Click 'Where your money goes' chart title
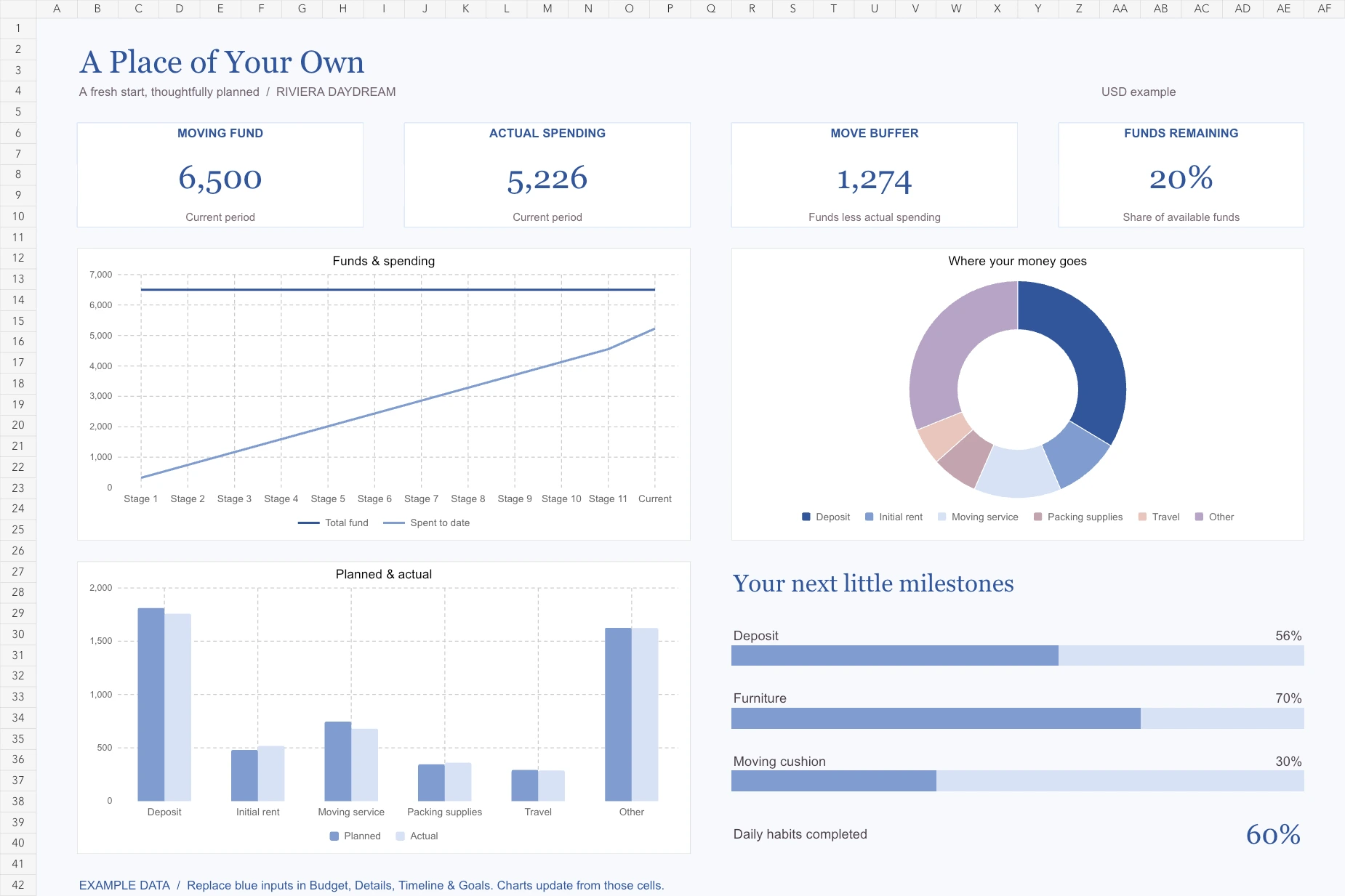Screen dimensions: 1345x896 1018,261
